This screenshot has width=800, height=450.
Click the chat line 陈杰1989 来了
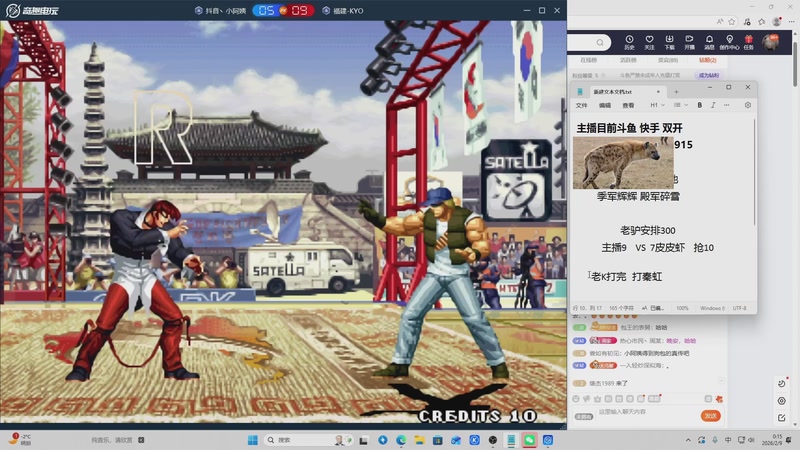609,383
